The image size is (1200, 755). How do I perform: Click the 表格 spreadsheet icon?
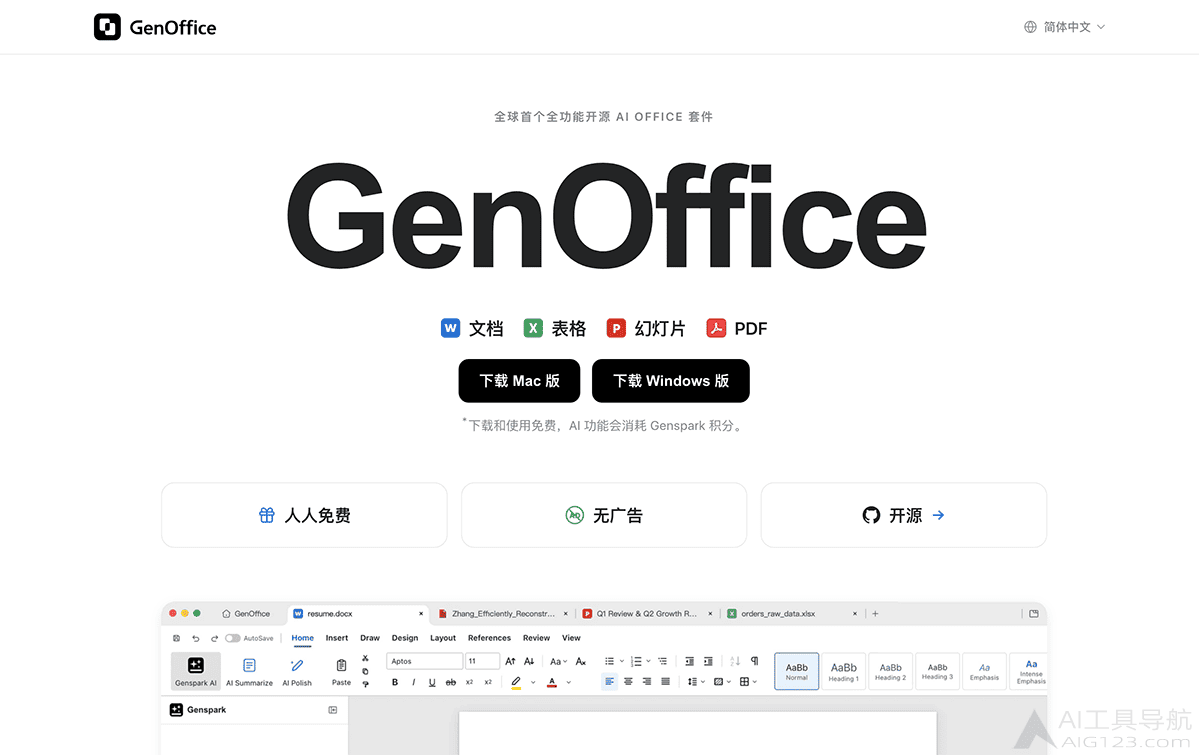(x=533, y=328)
